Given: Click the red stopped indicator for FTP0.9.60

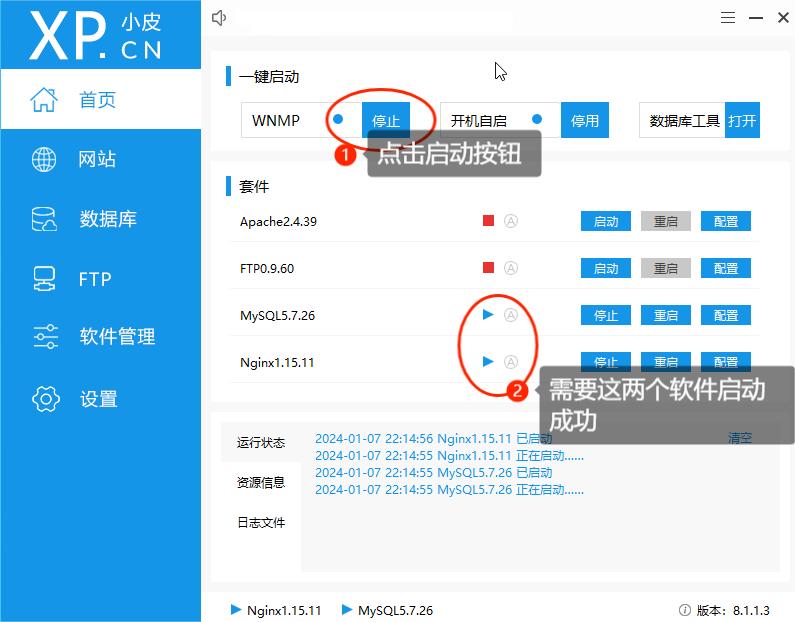Looking at the screenshot, I should click(488, 267).
